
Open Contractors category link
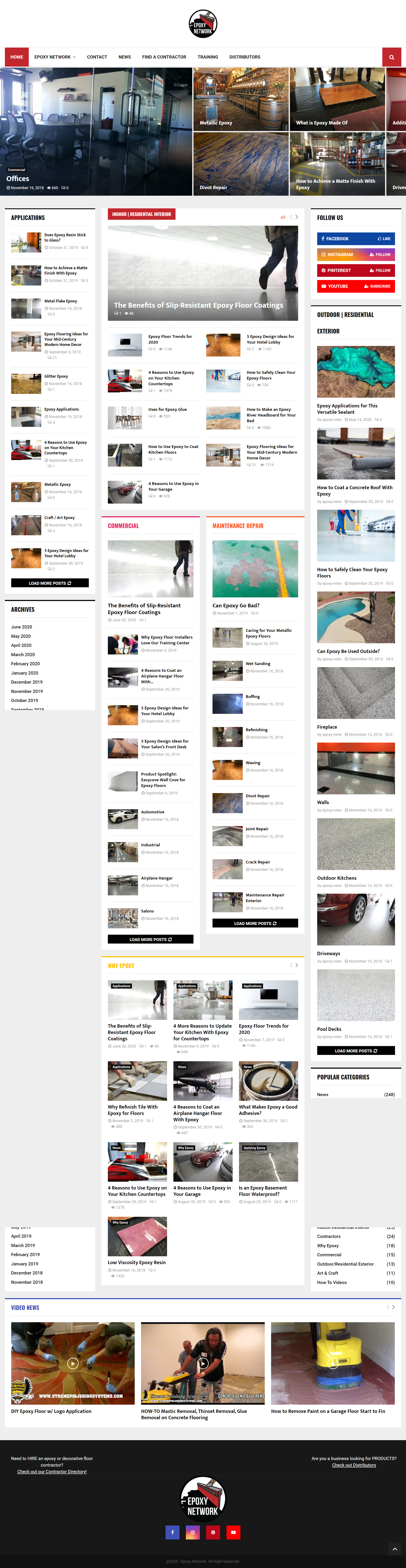329,1236
